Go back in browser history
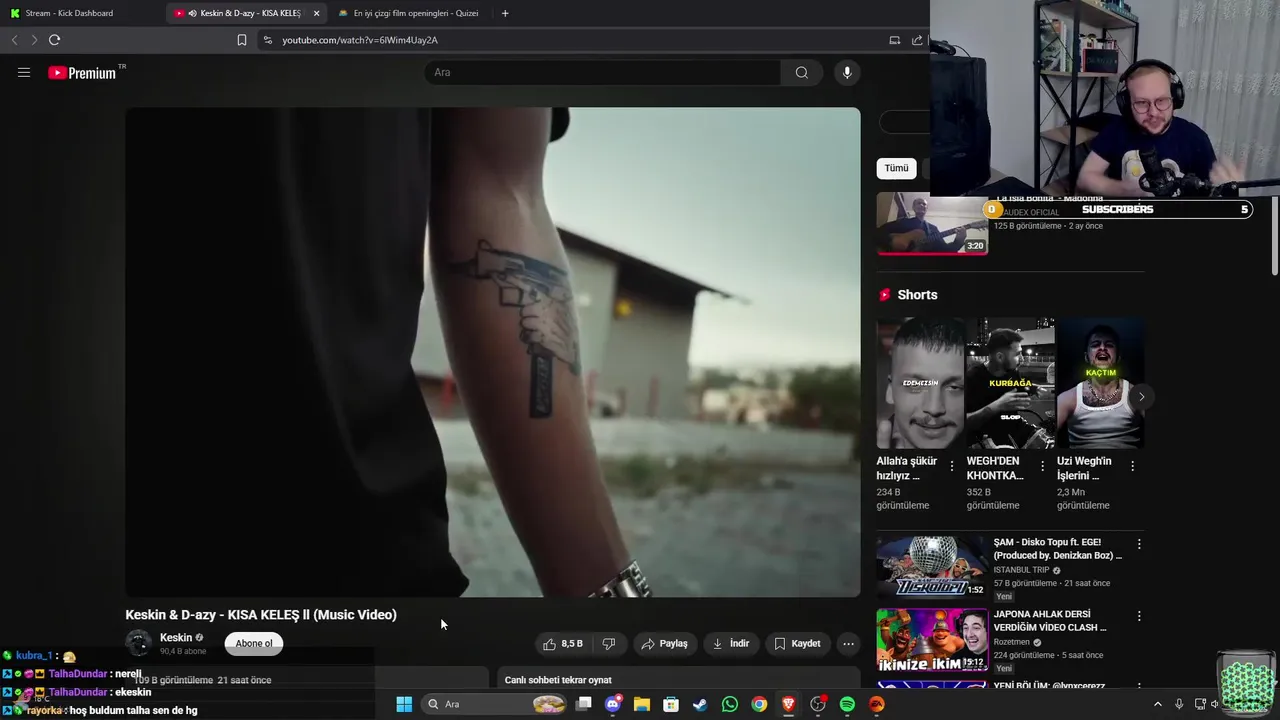Image resolution: width=1280 pixels, height=720 pixels. click(14, 40)
